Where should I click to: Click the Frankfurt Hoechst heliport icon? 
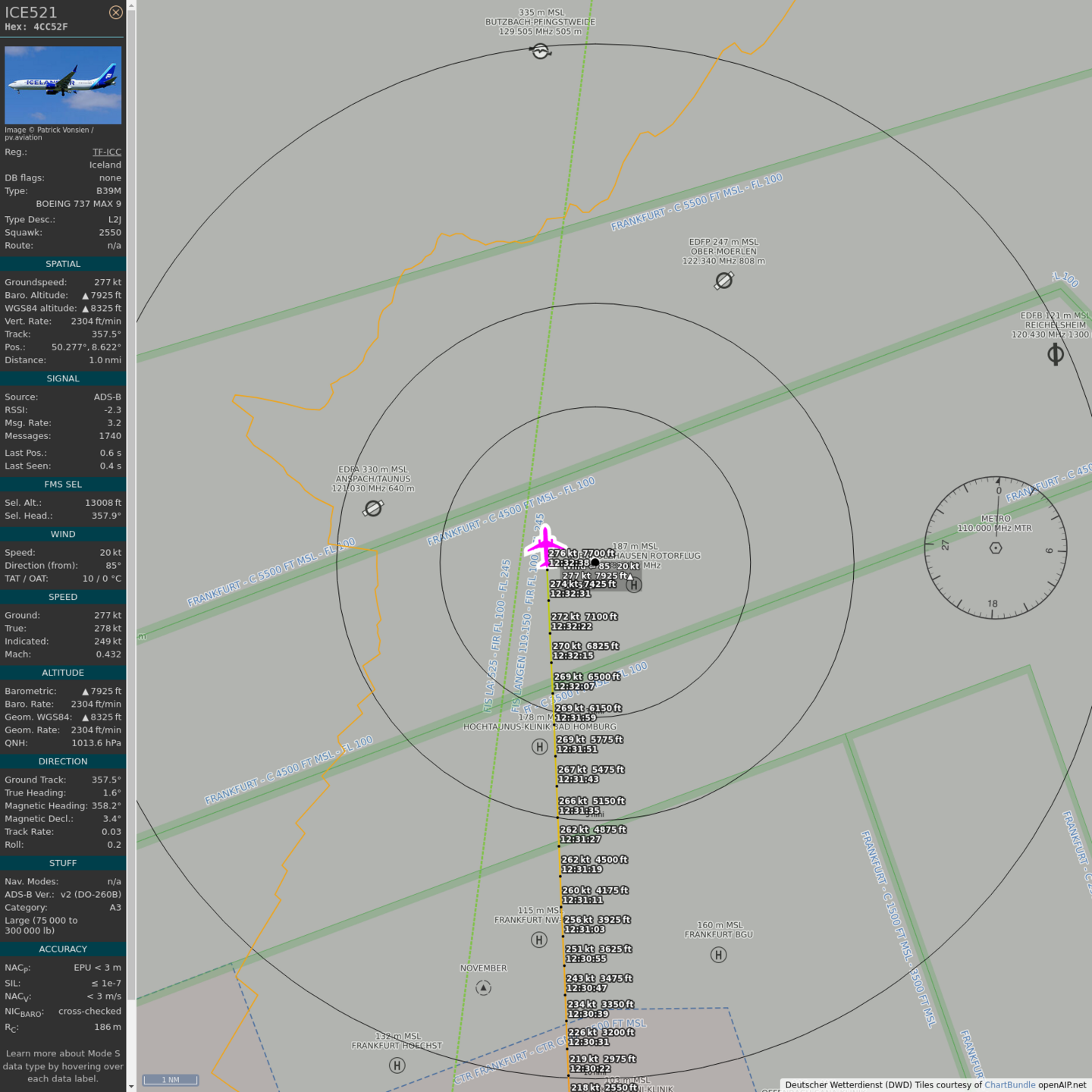[x=397, y=1065]
